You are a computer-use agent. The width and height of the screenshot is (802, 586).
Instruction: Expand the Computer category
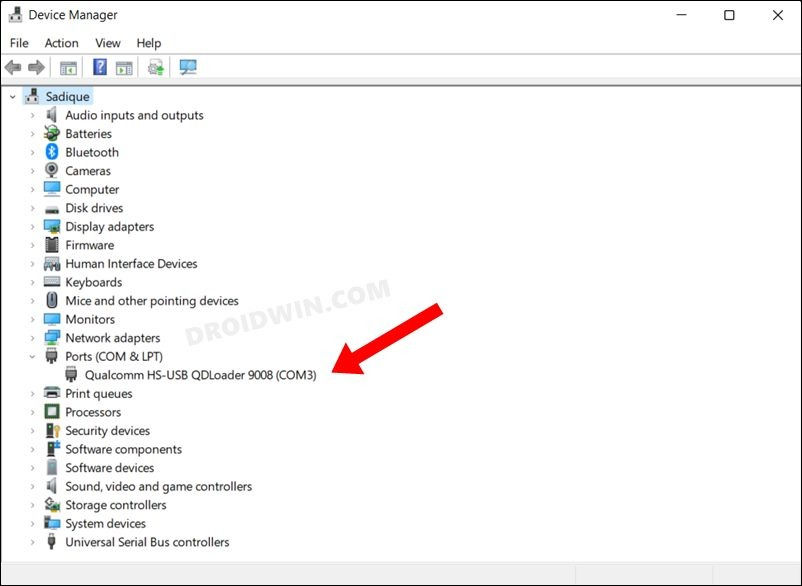tap(32, 190)
